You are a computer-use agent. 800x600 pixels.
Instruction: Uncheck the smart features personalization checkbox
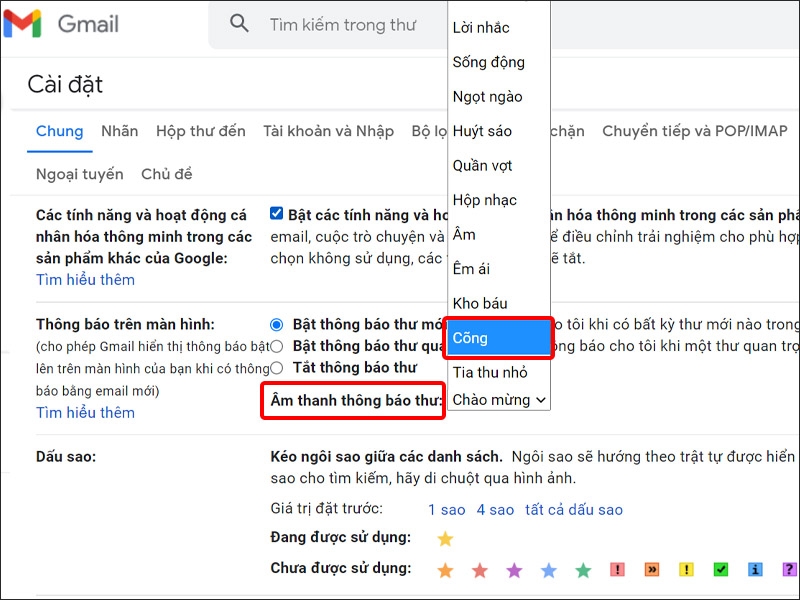click(276, 212)
